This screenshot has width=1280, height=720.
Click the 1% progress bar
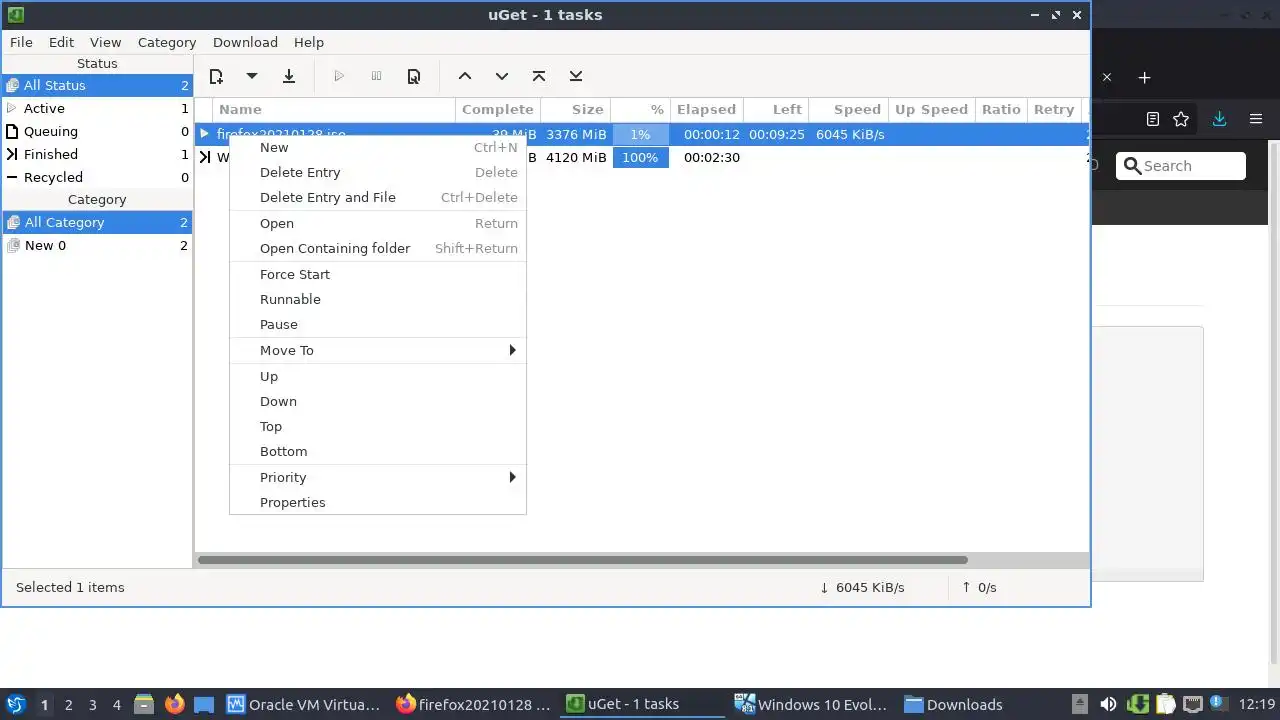point(640,134)
